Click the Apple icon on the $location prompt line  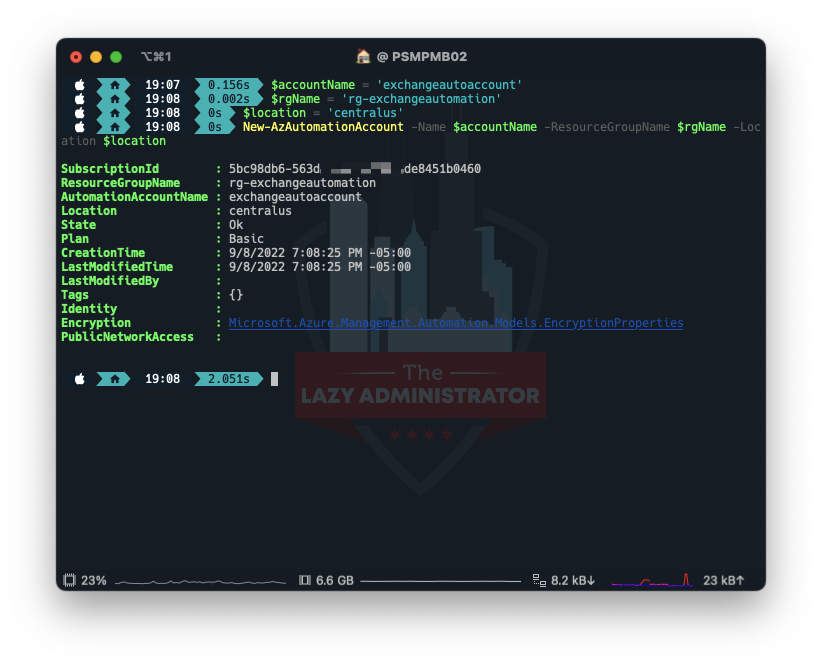click(80, 113)
